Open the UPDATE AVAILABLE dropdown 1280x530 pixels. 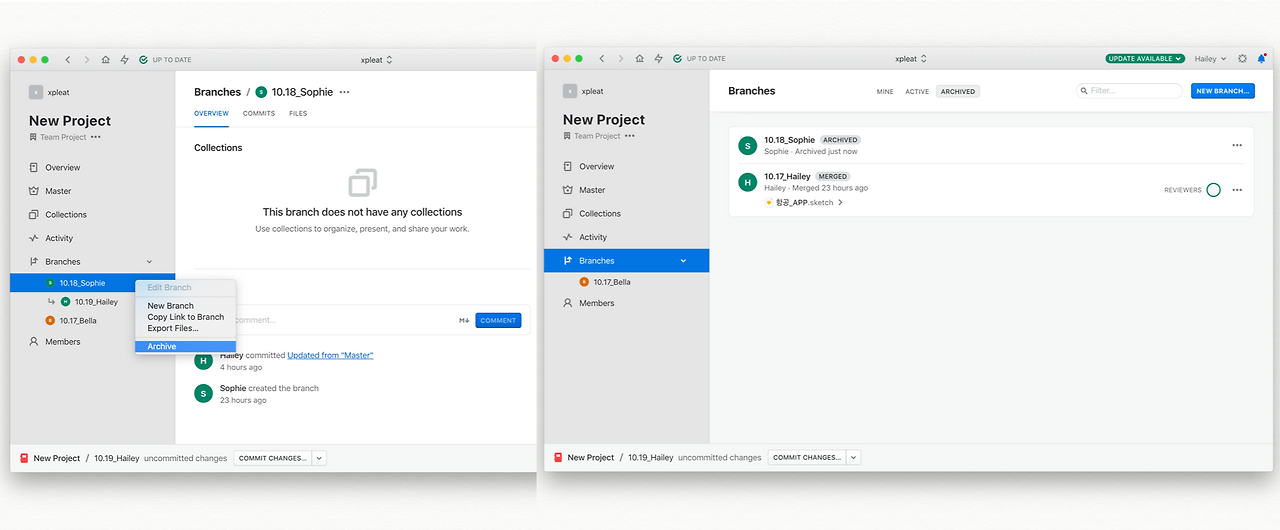pyautogui.click(x=1145, y=59)
